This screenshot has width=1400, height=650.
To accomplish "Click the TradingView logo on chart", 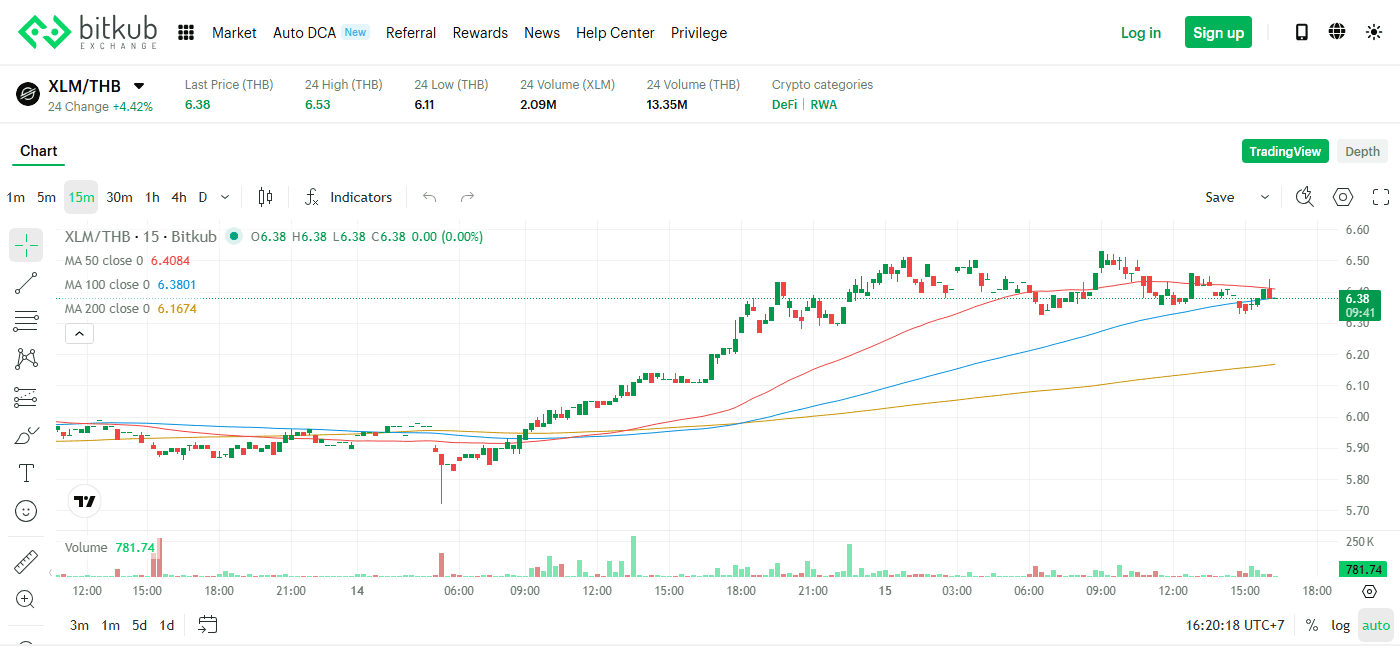I will click(x=85, y=501).
